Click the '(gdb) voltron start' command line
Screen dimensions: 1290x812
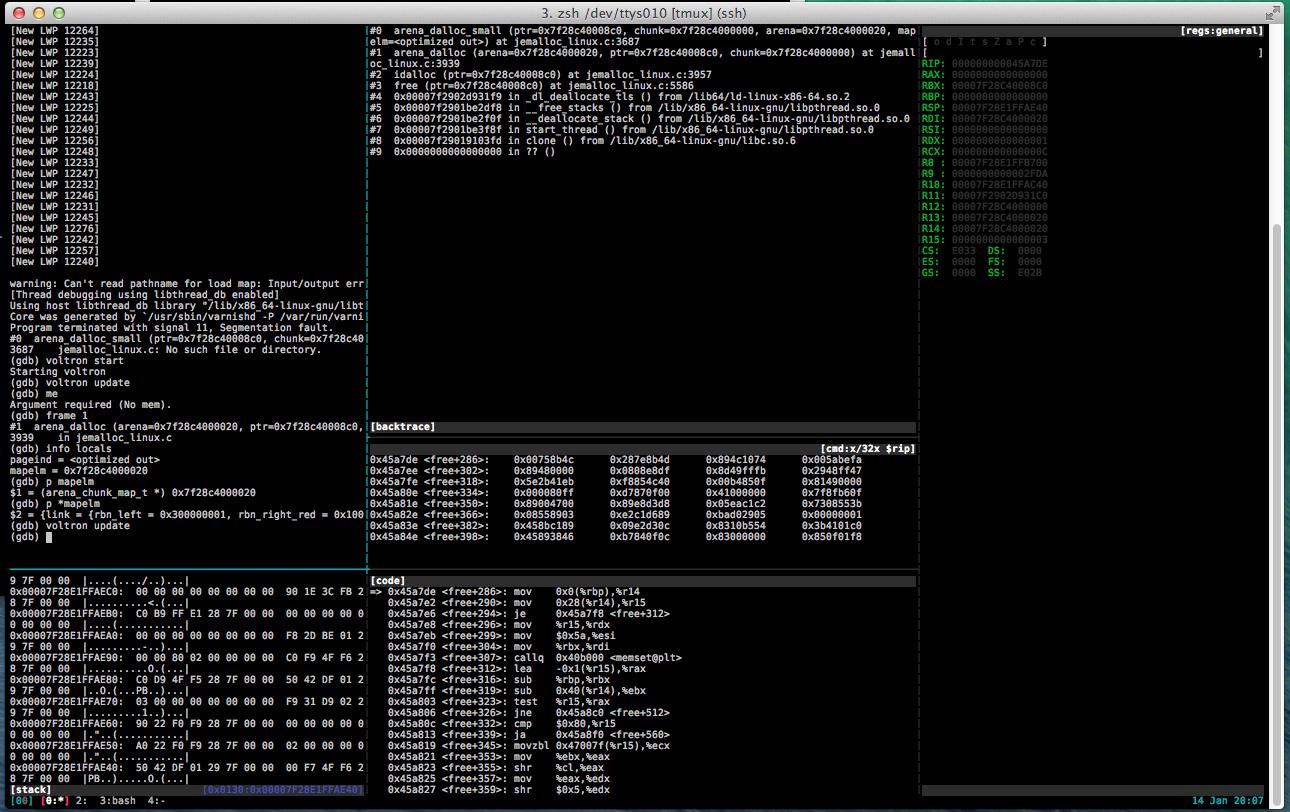click(x=67, y=361)
